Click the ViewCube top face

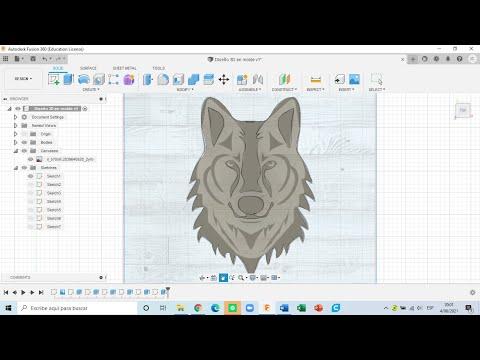point(463,110)
